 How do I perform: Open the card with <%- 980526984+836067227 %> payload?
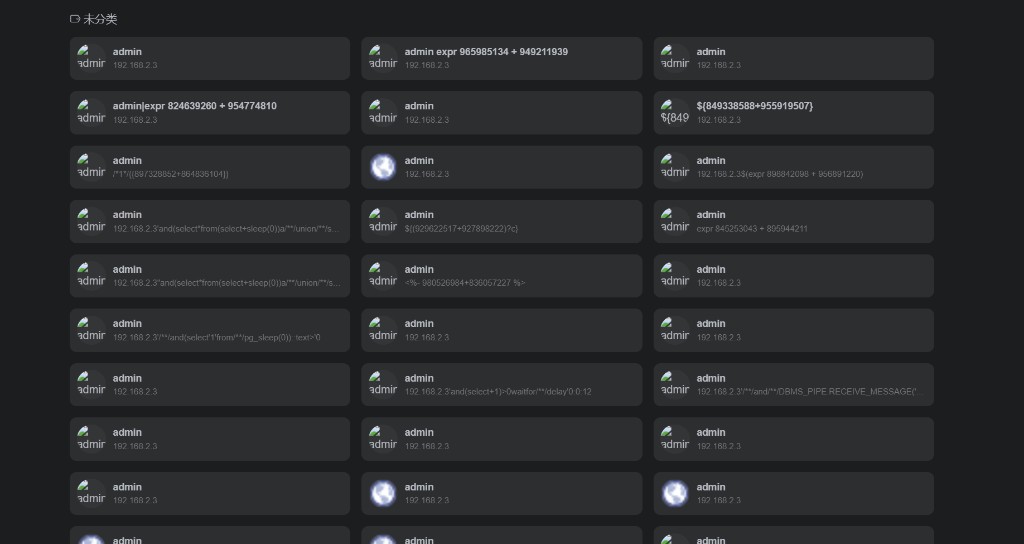pyautogui.click(x=501, y=275)
